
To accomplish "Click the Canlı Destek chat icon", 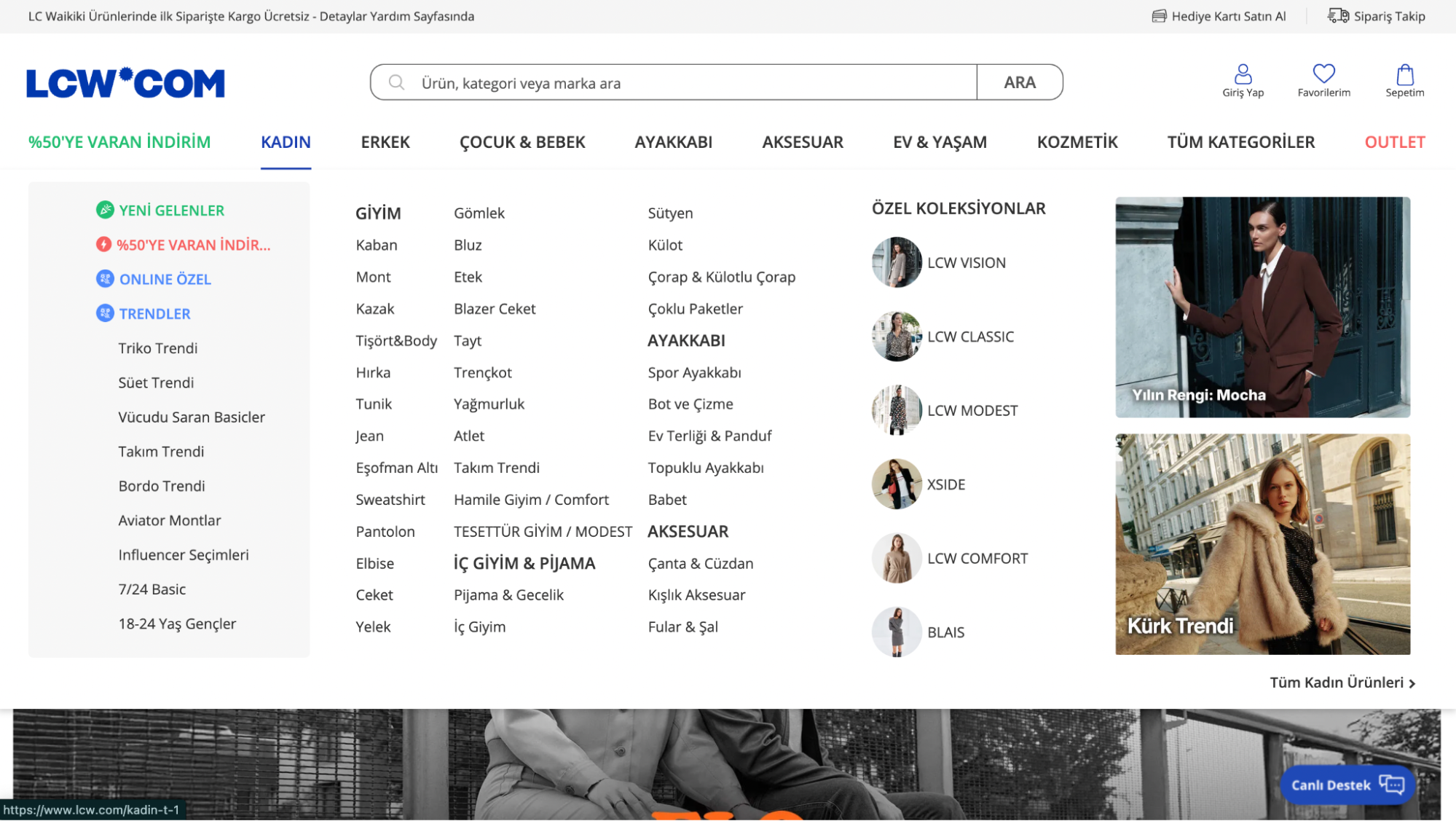I will [1392, 785].
